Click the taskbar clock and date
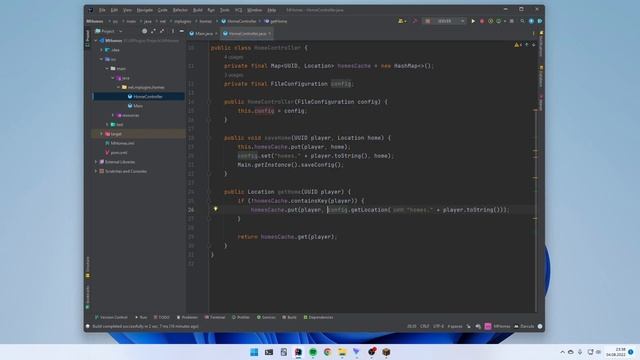640x360 pixels. [616, 352]
